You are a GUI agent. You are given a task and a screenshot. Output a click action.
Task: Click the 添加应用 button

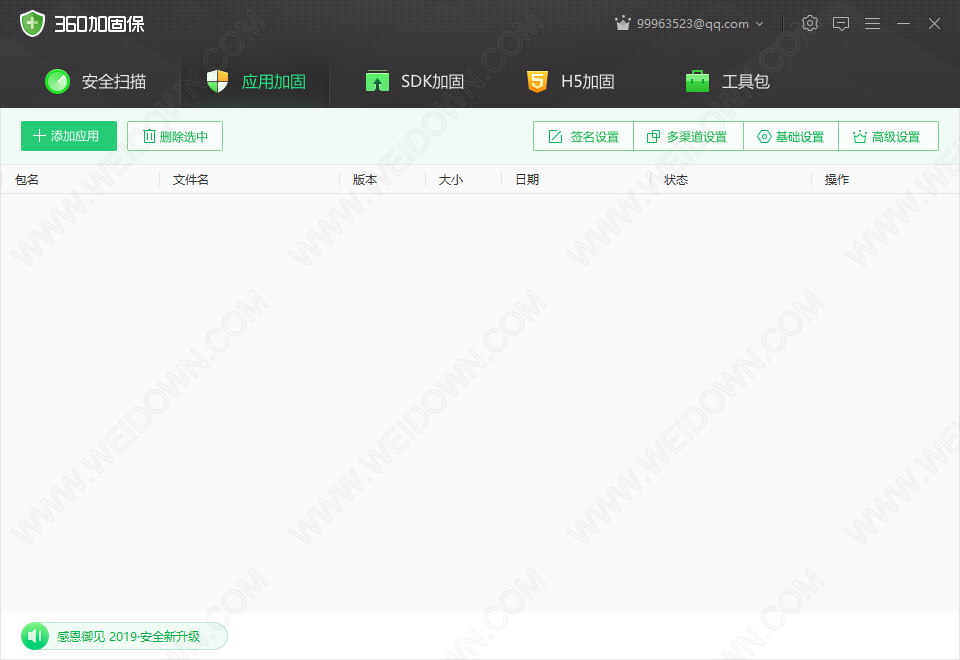pos(69,136)
